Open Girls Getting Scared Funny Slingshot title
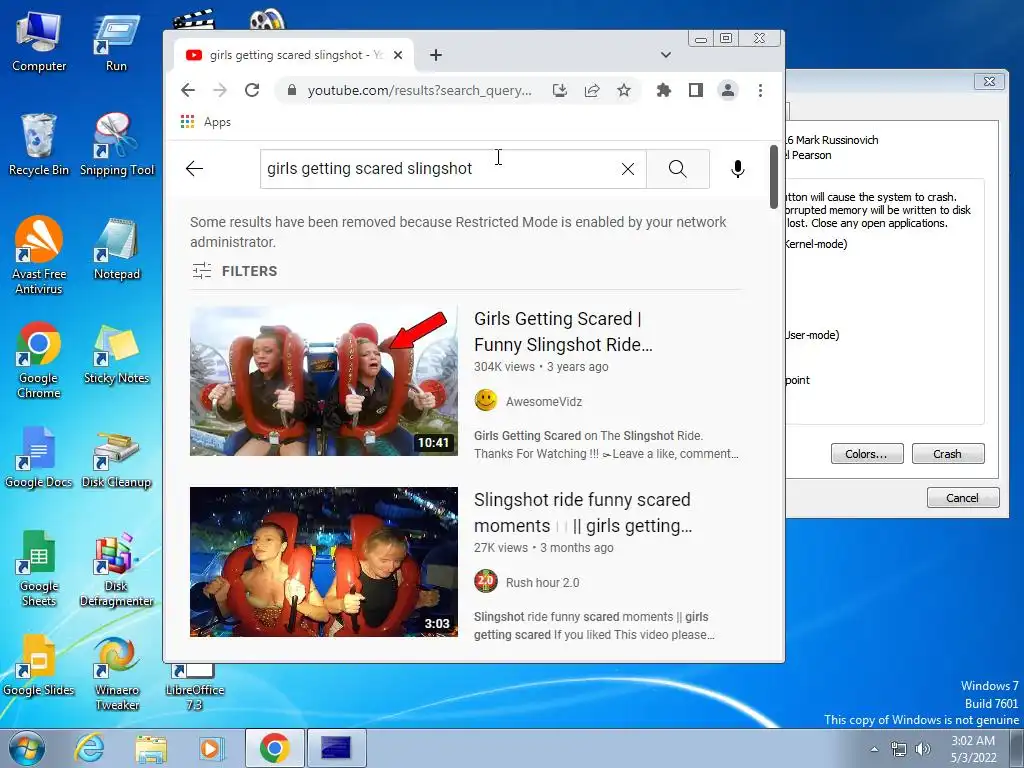The height and width of the screenshot is (768, 1024). point(563,332)
